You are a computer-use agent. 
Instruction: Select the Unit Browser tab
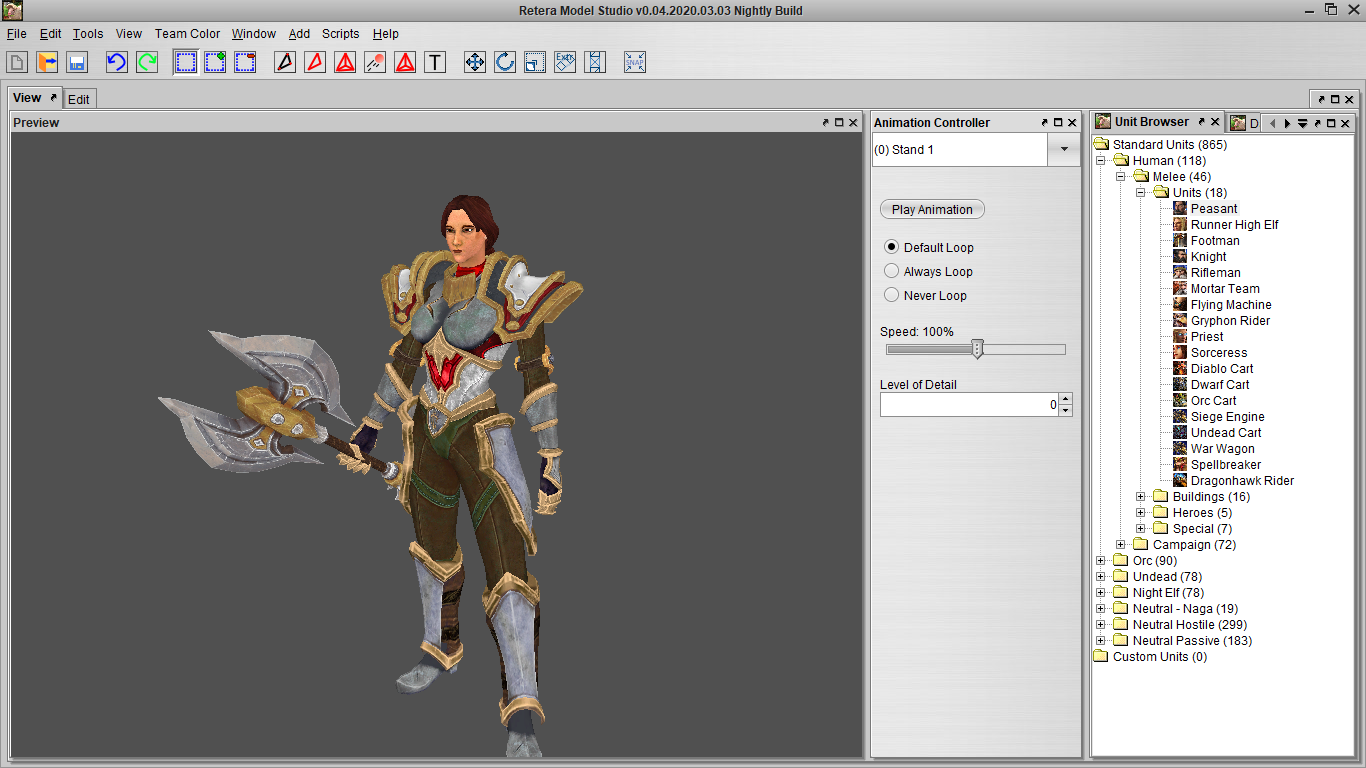[1152, 121]
